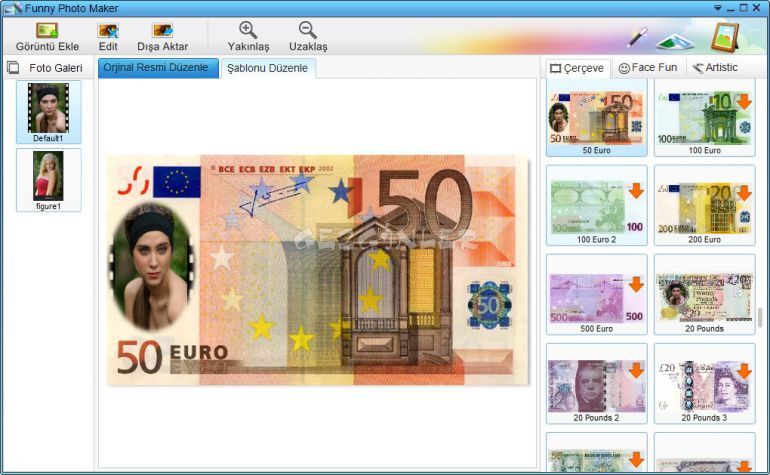Choose the 20 Pounds template
770x475 pixels.
[705, 295]
